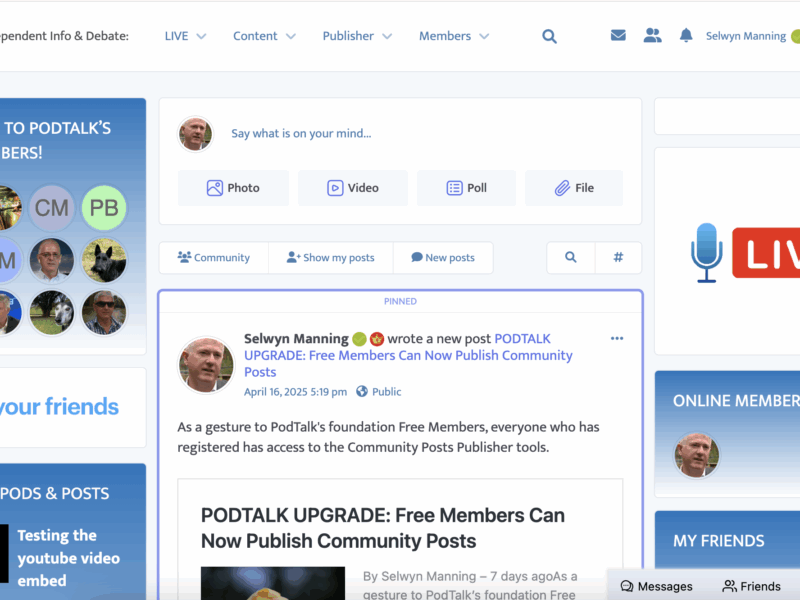Select the Show my posts tab
Image resolution: width=800 pixels, height=600 pixels.
tap(331, 257)
